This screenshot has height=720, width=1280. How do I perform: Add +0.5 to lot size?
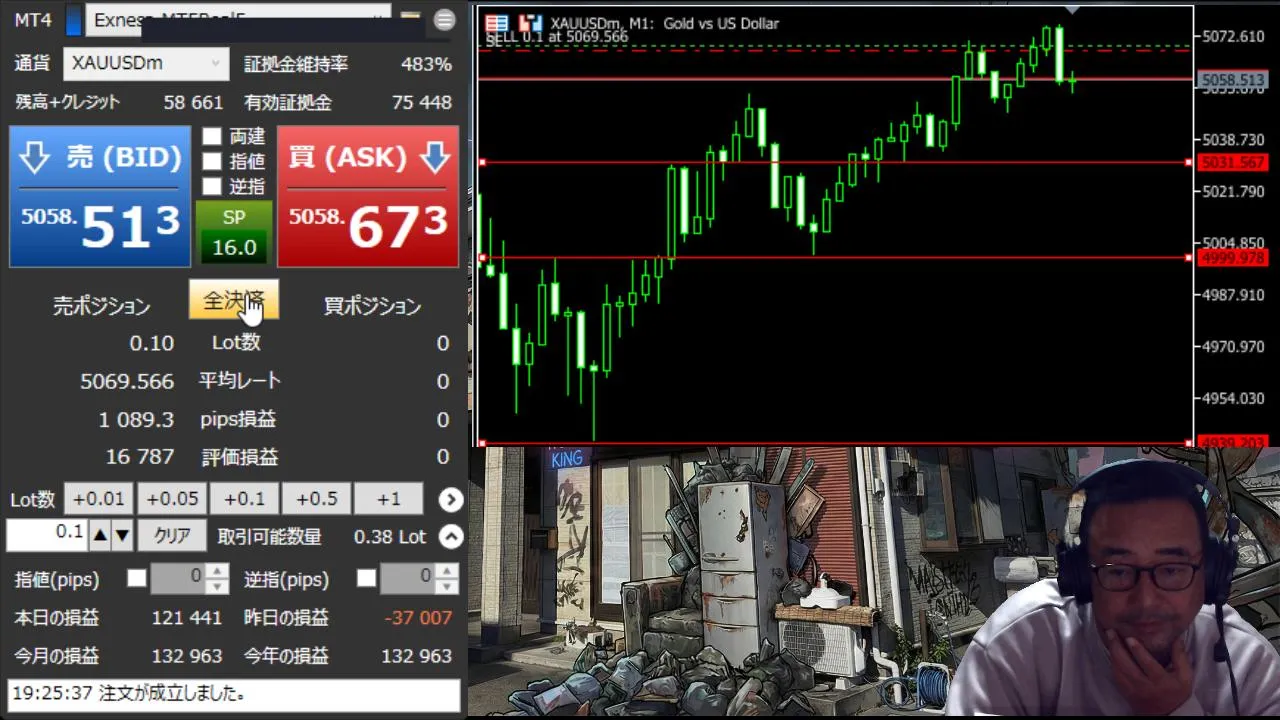coord(316,499)
